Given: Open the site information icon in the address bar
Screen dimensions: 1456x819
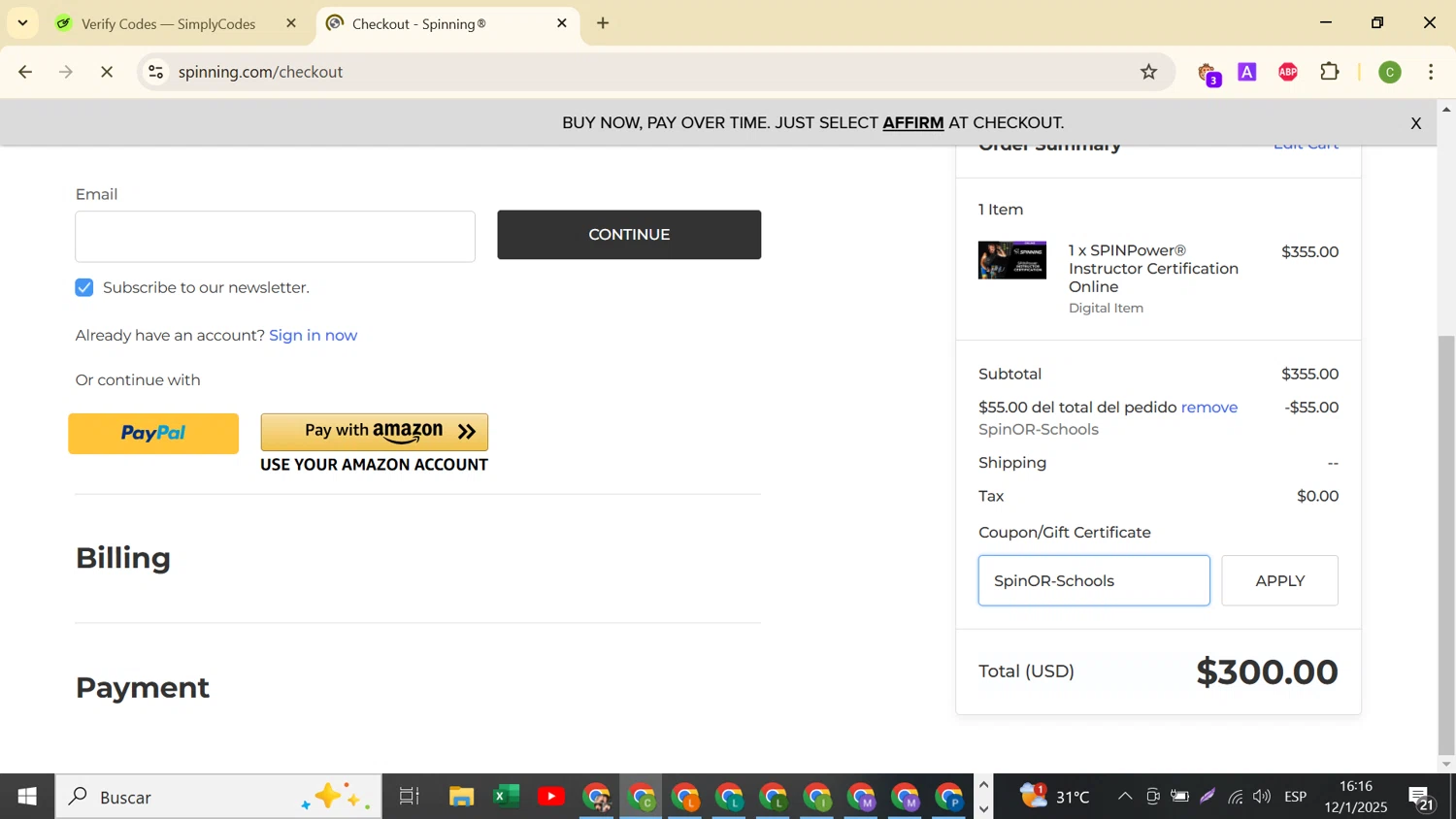Looking at the screenshot, I should 156,72.
